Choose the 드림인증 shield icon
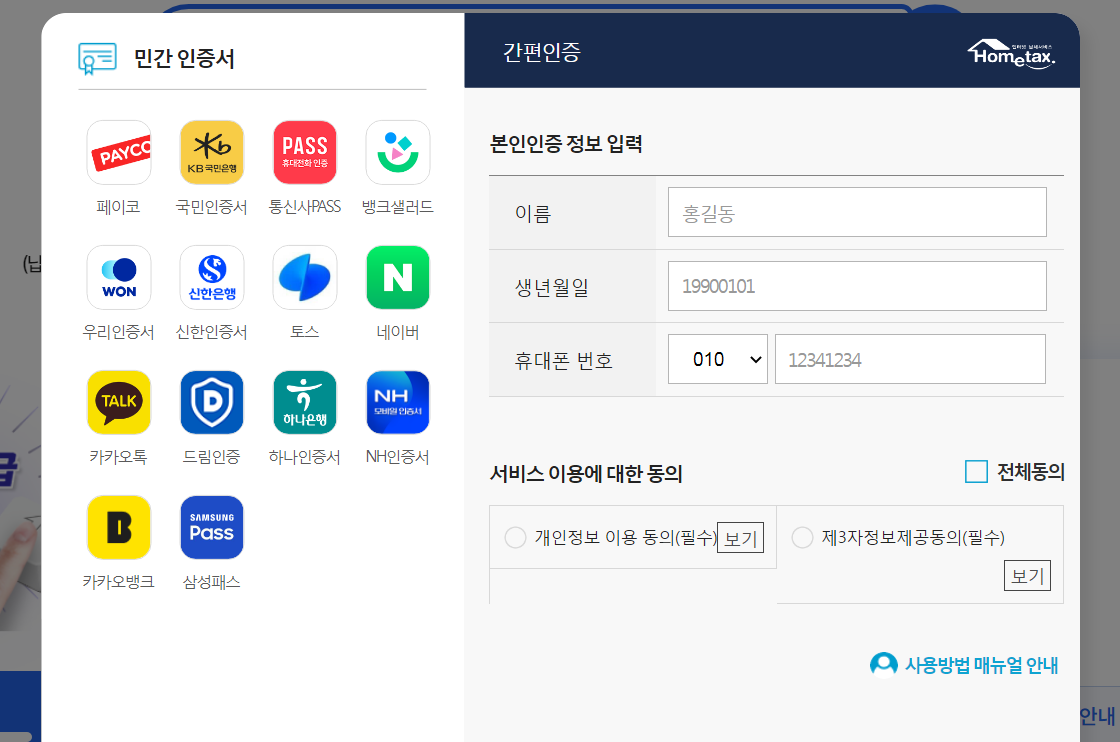 point(211,402)
